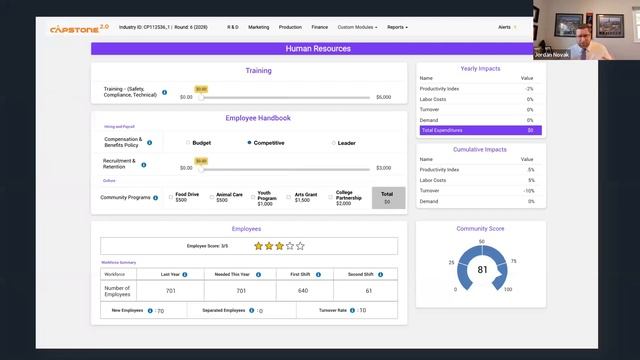Click the Industry ID and Round text

[x=163, y=27]
